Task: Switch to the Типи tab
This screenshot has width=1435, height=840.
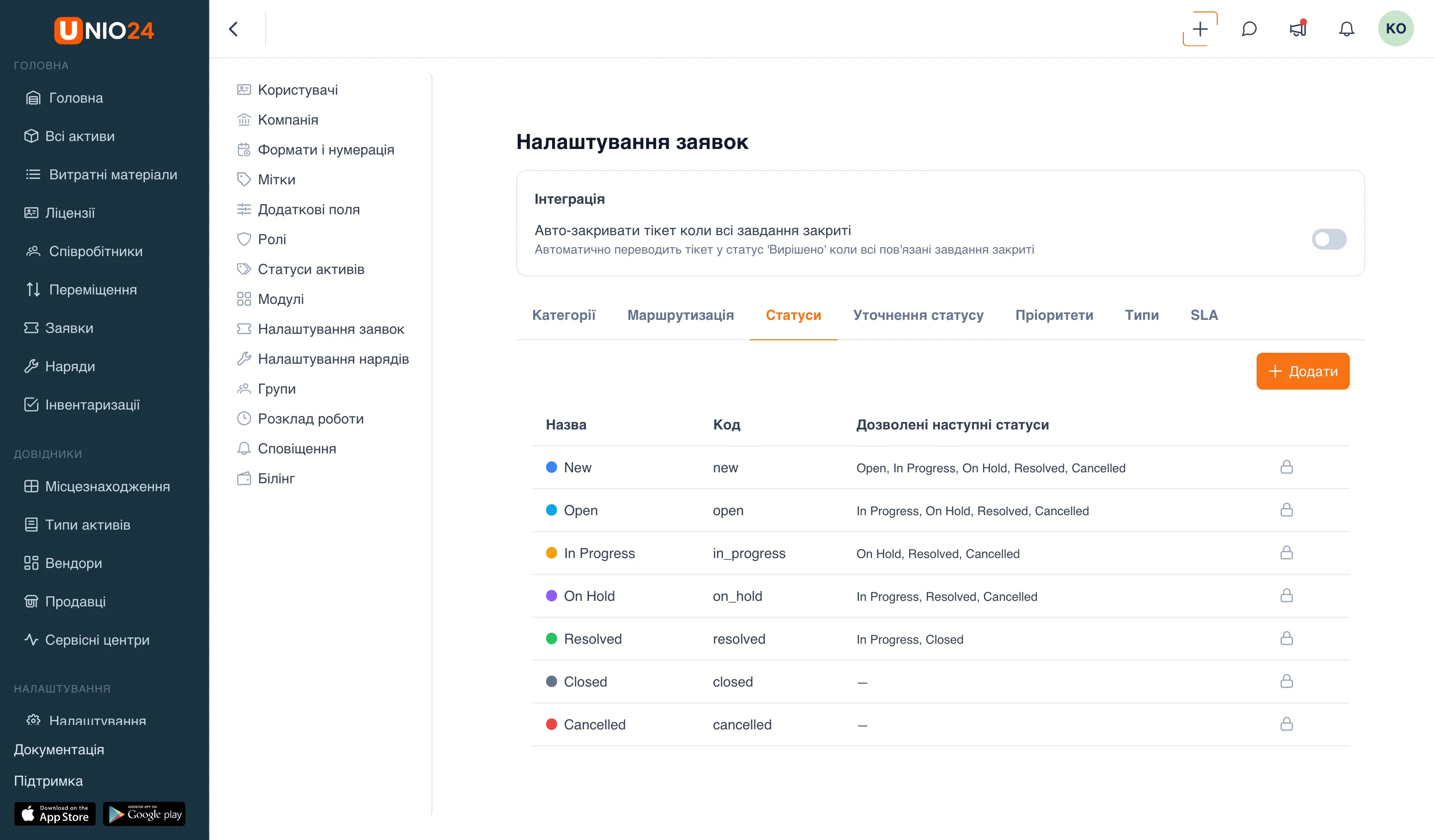Action: pyautogui.click(x=1142, y=315)
